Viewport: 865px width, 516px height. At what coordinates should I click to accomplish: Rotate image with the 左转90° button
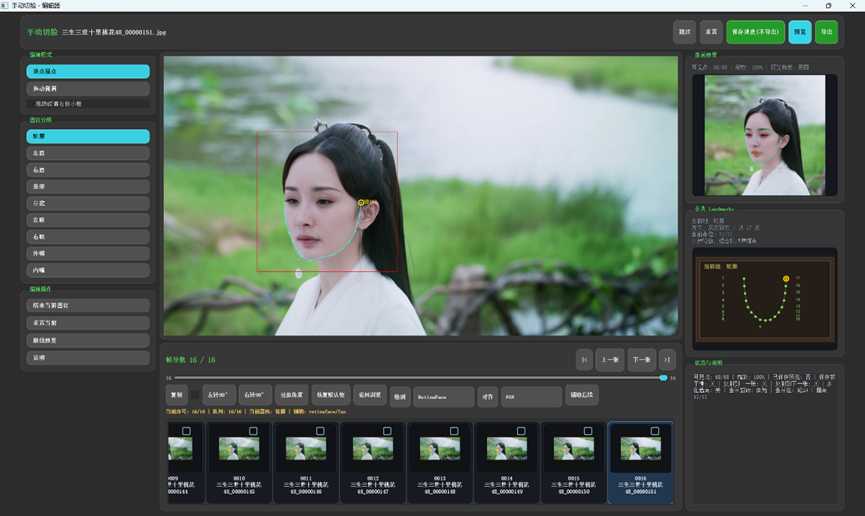(218, 395)
